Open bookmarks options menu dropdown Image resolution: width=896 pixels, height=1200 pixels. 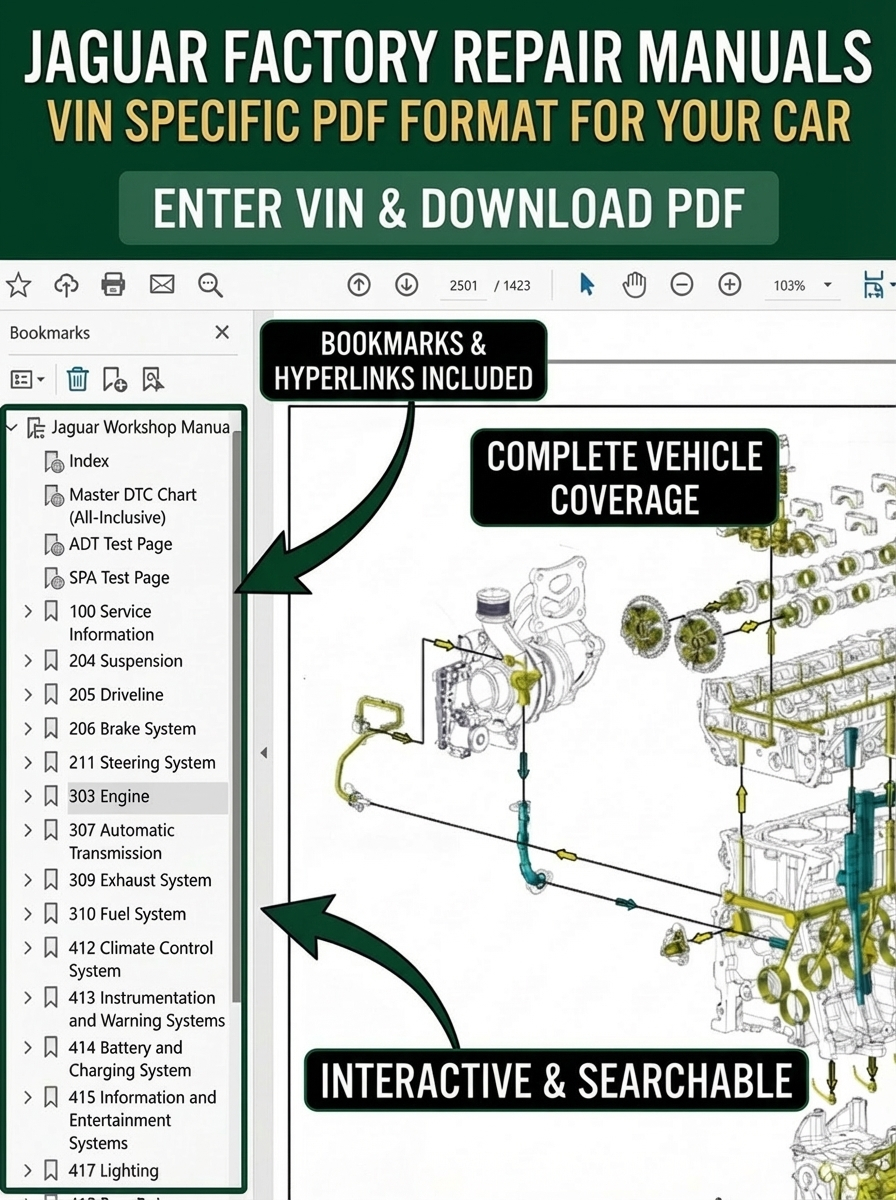[x=27, y=379]
